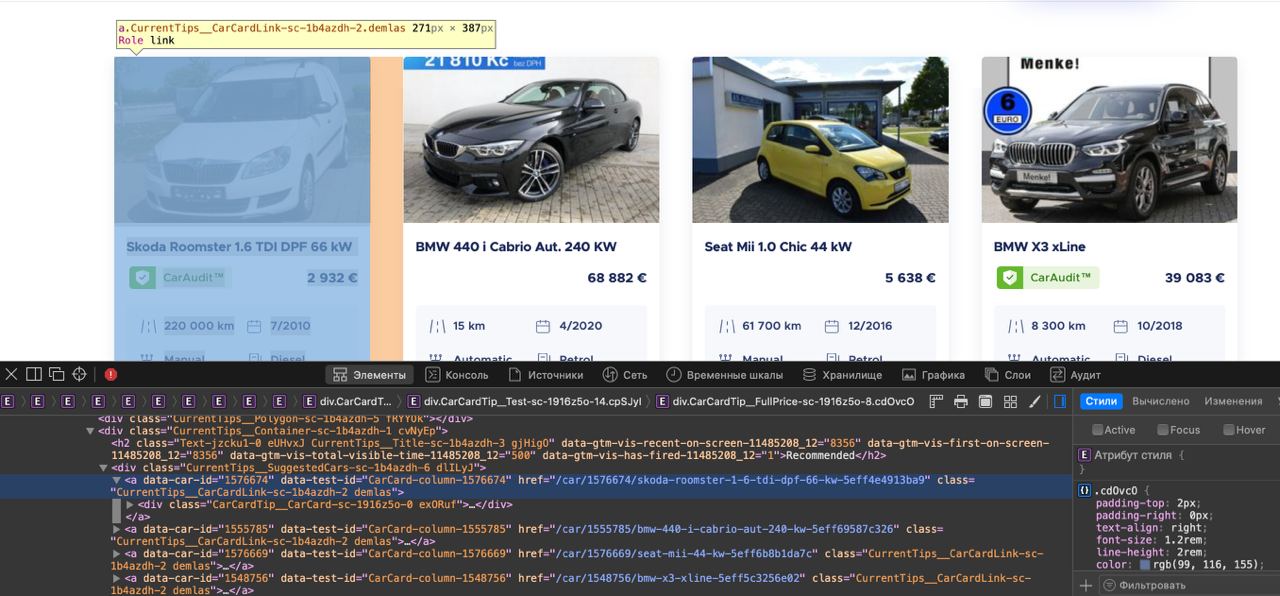Switch to the Источники tab
Image resolution: width=1280 pixels, height=596 pixels.
(x=546, y=375)
